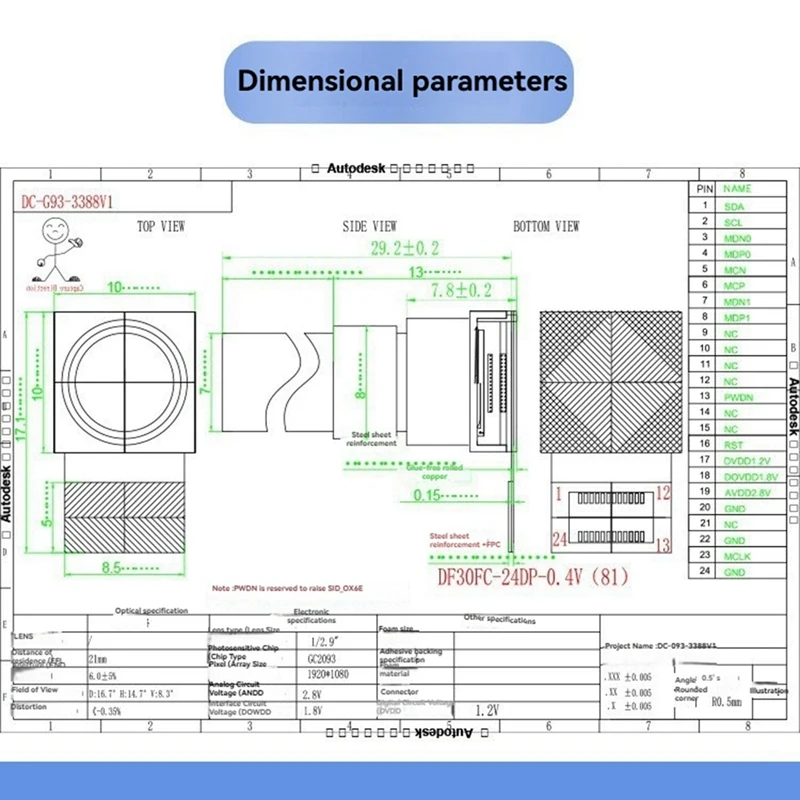The image size is (800, 800).
Task: Select the Project Name DC-093-3388V1 text
Action: 661,646
